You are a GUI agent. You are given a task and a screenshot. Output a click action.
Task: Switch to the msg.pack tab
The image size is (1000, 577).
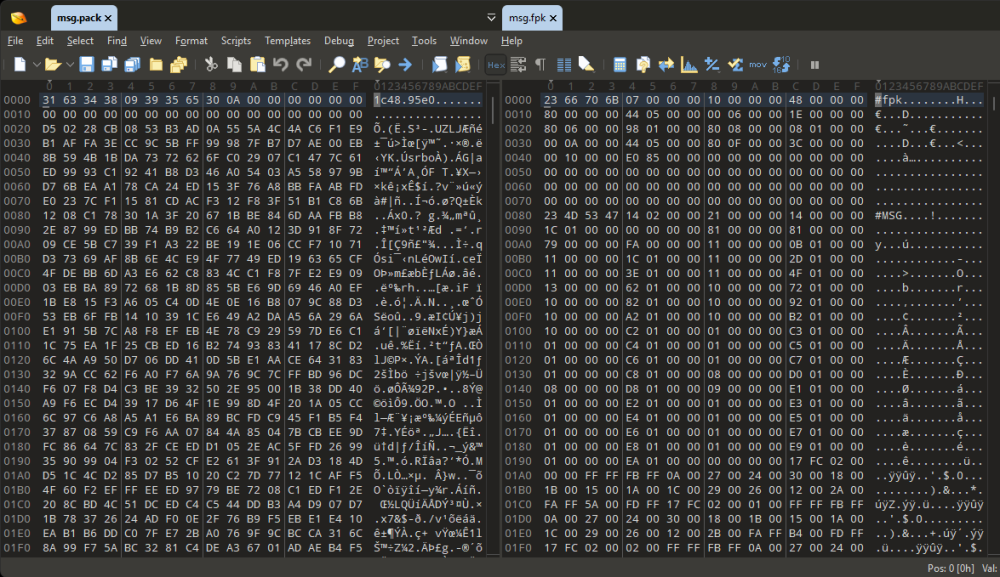coord(78,18)
